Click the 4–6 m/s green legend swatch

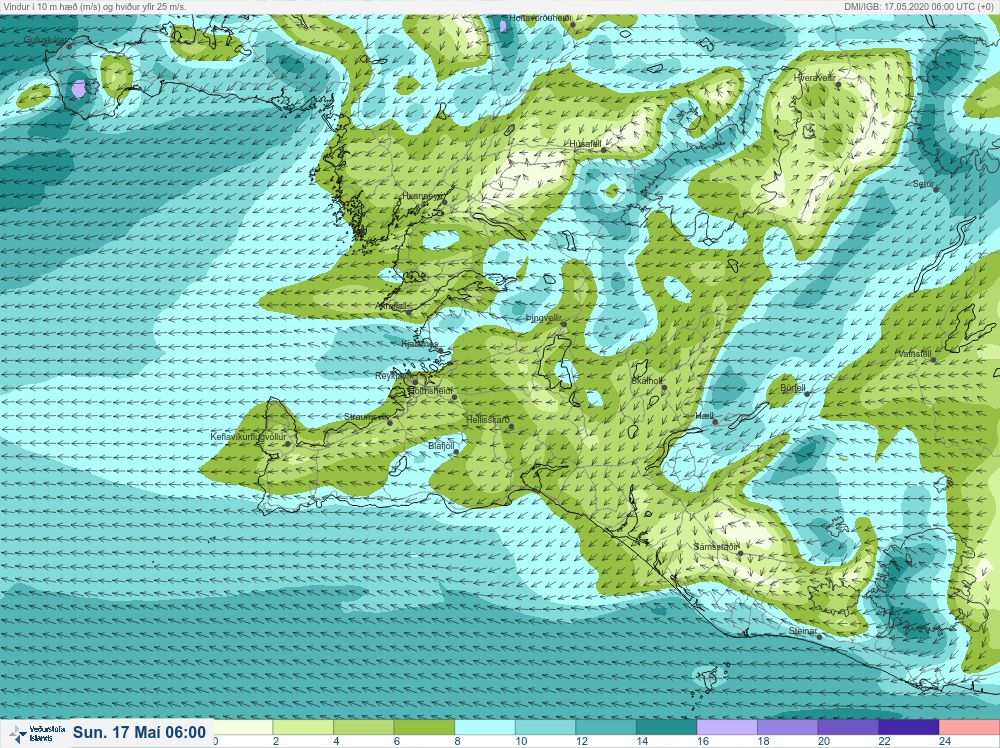coord(364,727)
